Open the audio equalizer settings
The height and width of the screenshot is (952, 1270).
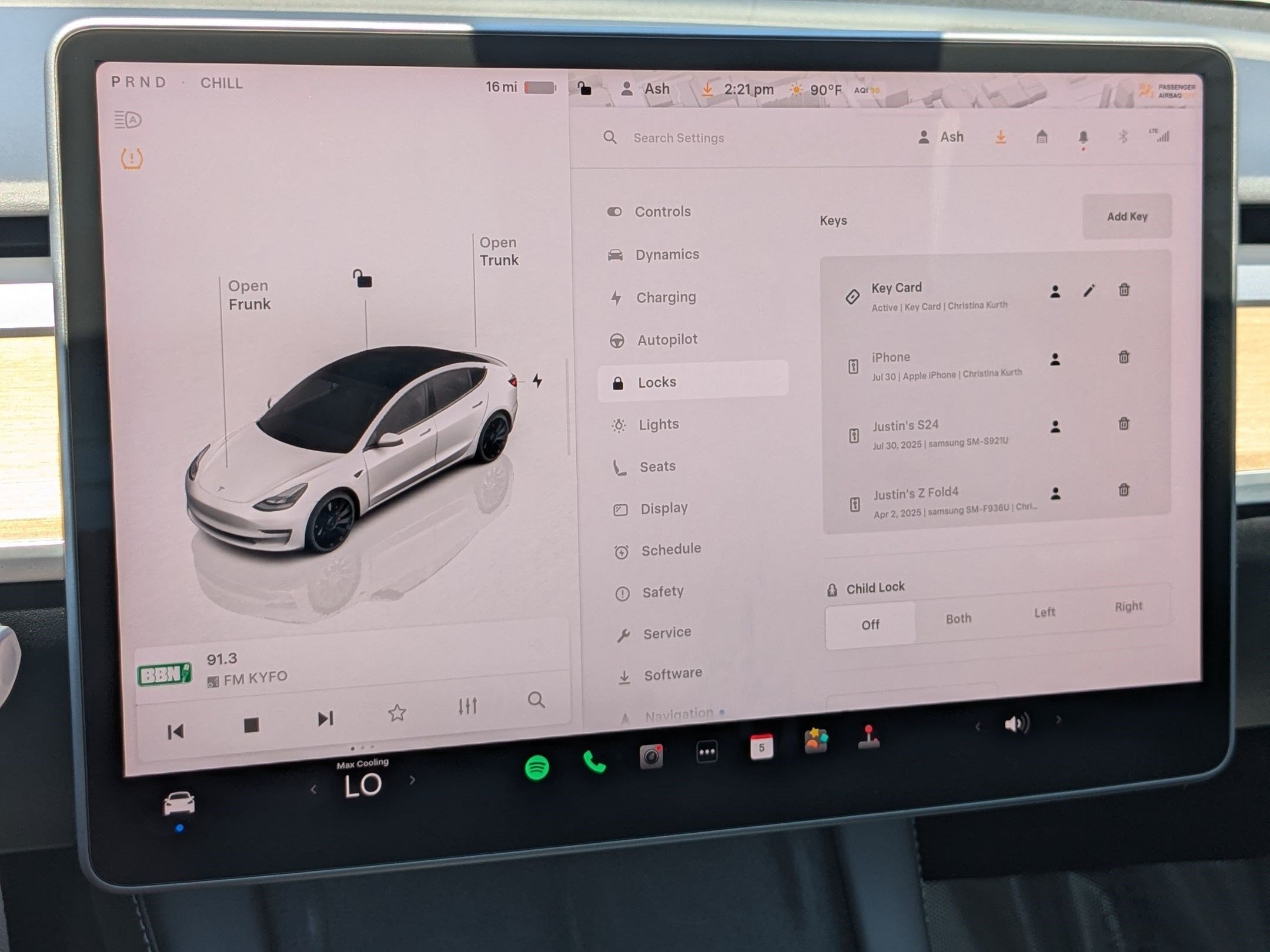tap(468, 706)
